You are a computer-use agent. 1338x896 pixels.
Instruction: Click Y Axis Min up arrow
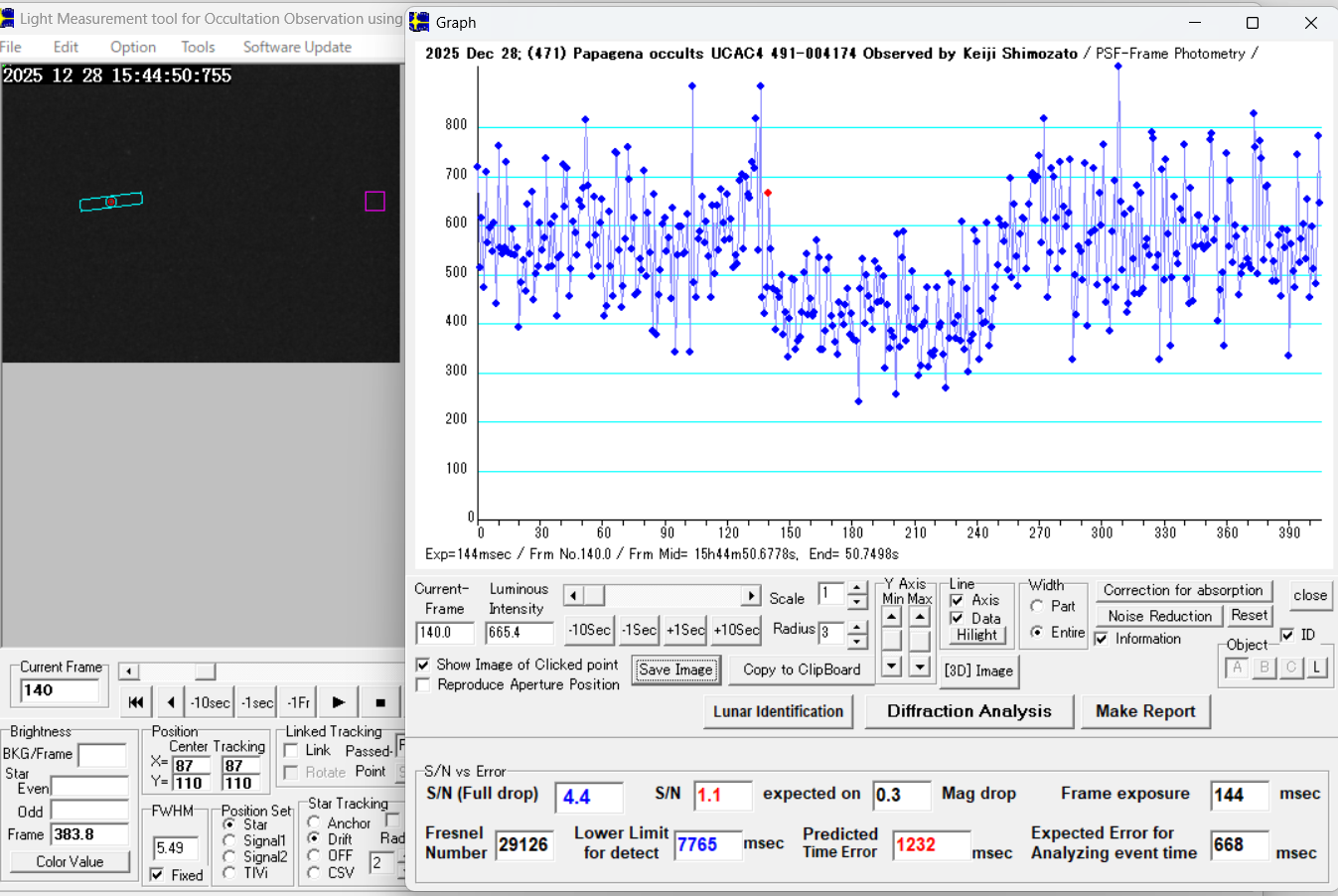click(892, 617)
